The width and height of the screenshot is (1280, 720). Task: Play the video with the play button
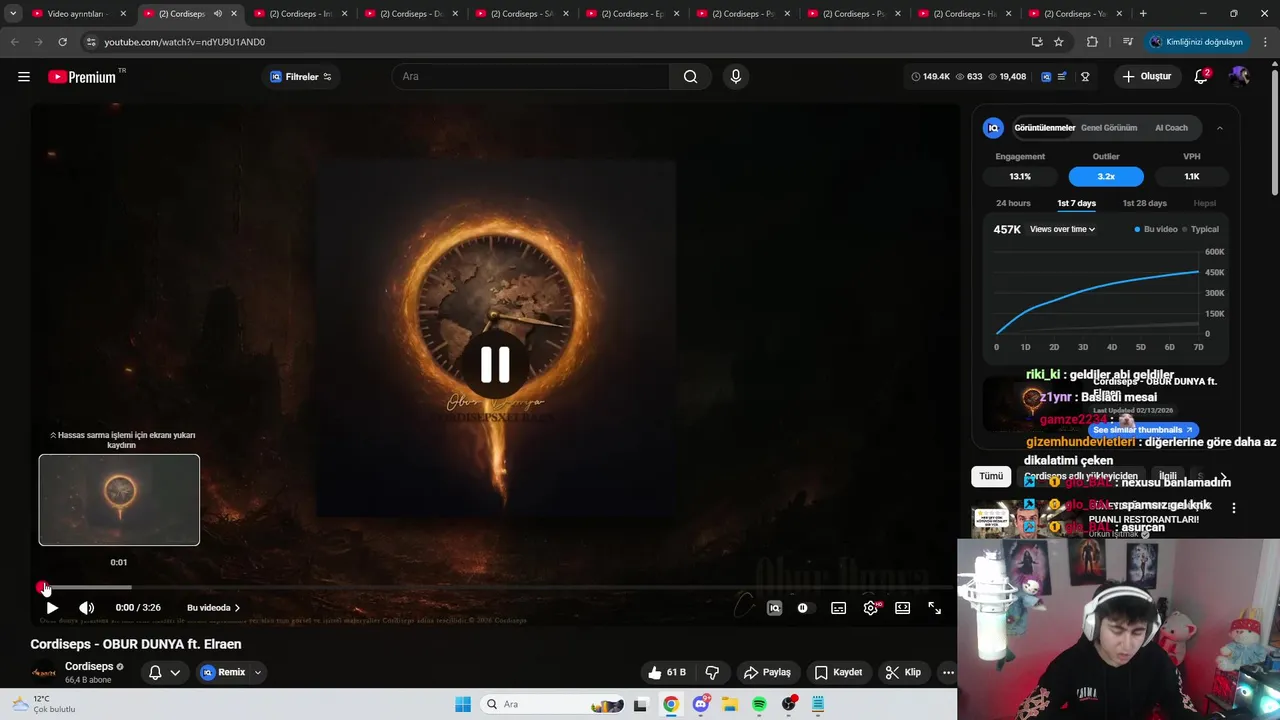click(52, 608)
